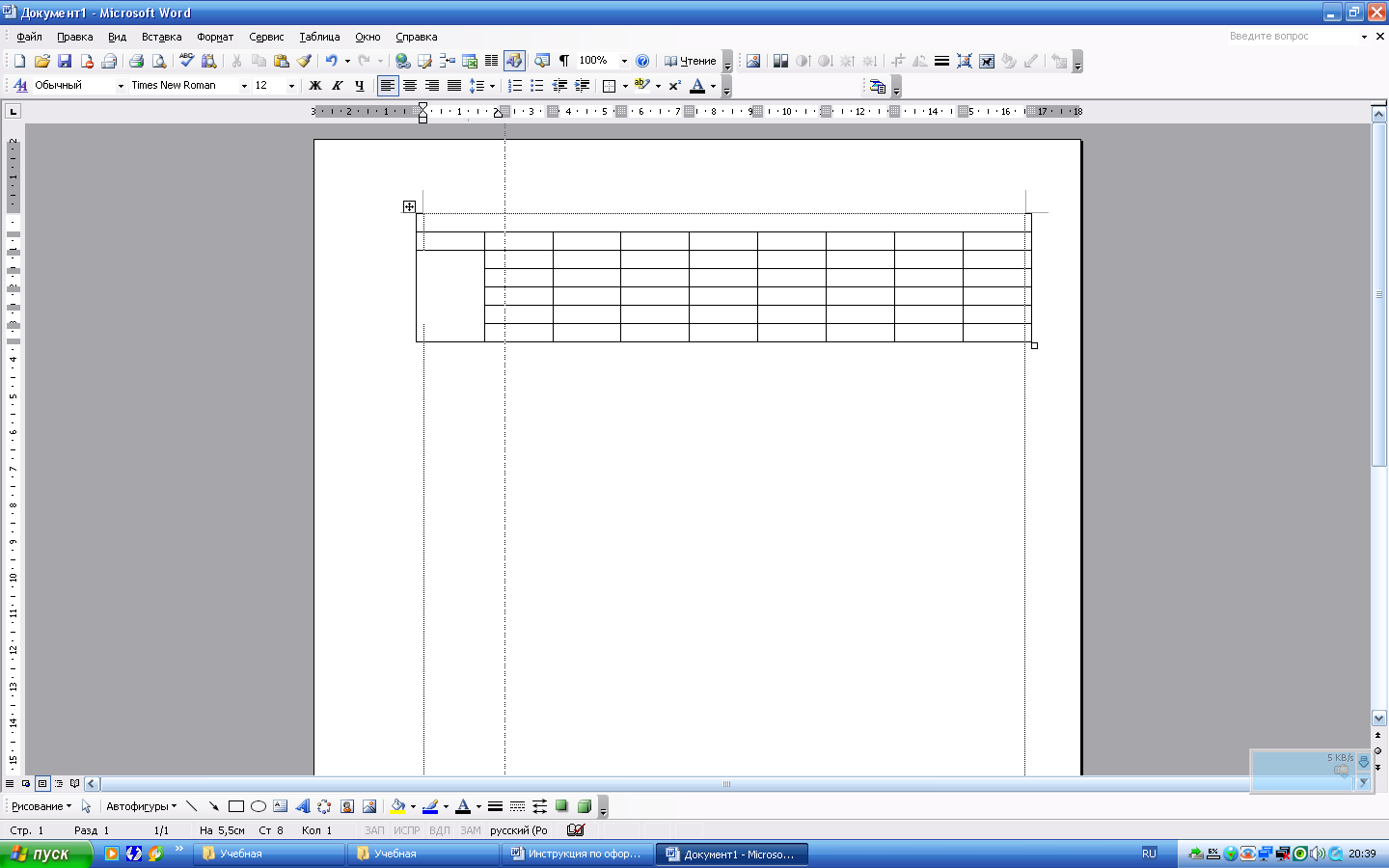Screen dimensions: 1389x868
Task: Click the Columns layout icon
Action: tap(491, 61)
